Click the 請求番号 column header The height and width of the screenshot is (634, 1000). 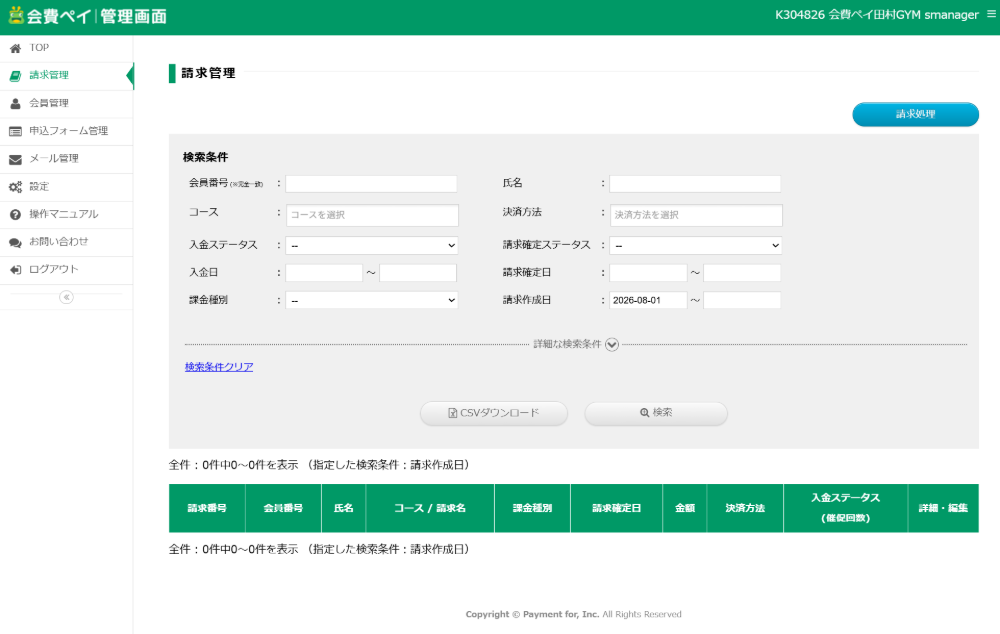pos(207,508)
